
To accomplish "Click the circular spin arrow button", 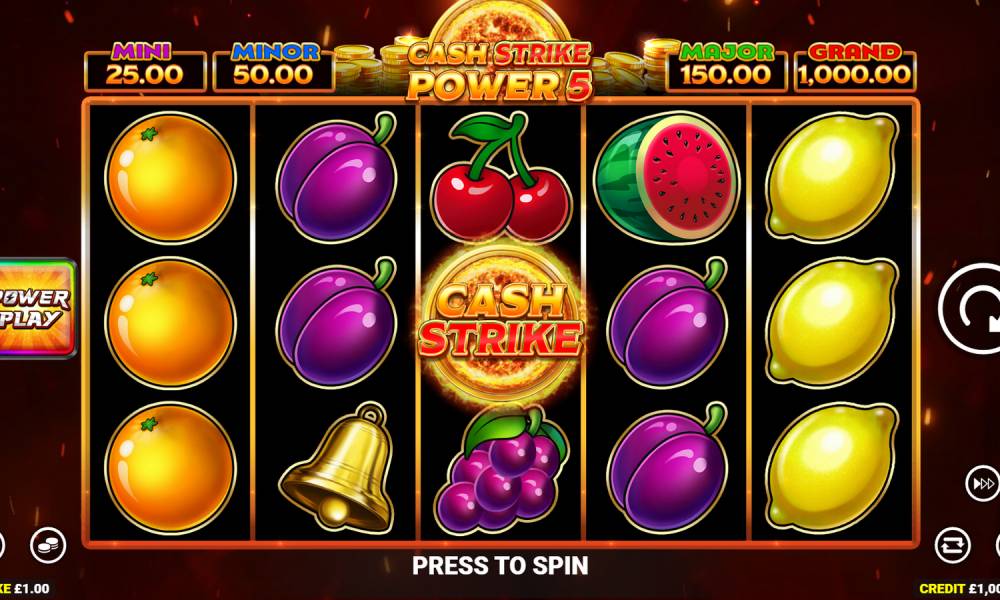I will (x=971, y=309).
